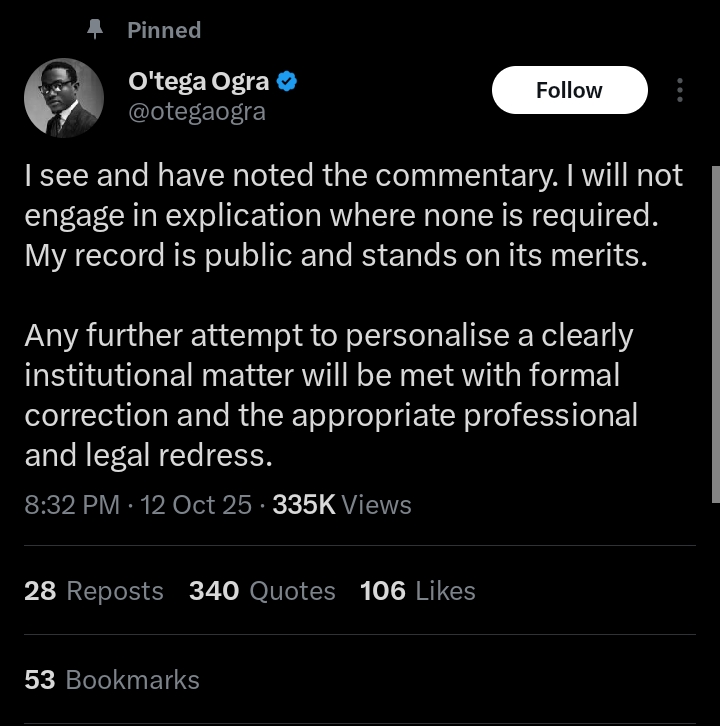Show the 28 Reposts list
720x726 pixels.
93,591
